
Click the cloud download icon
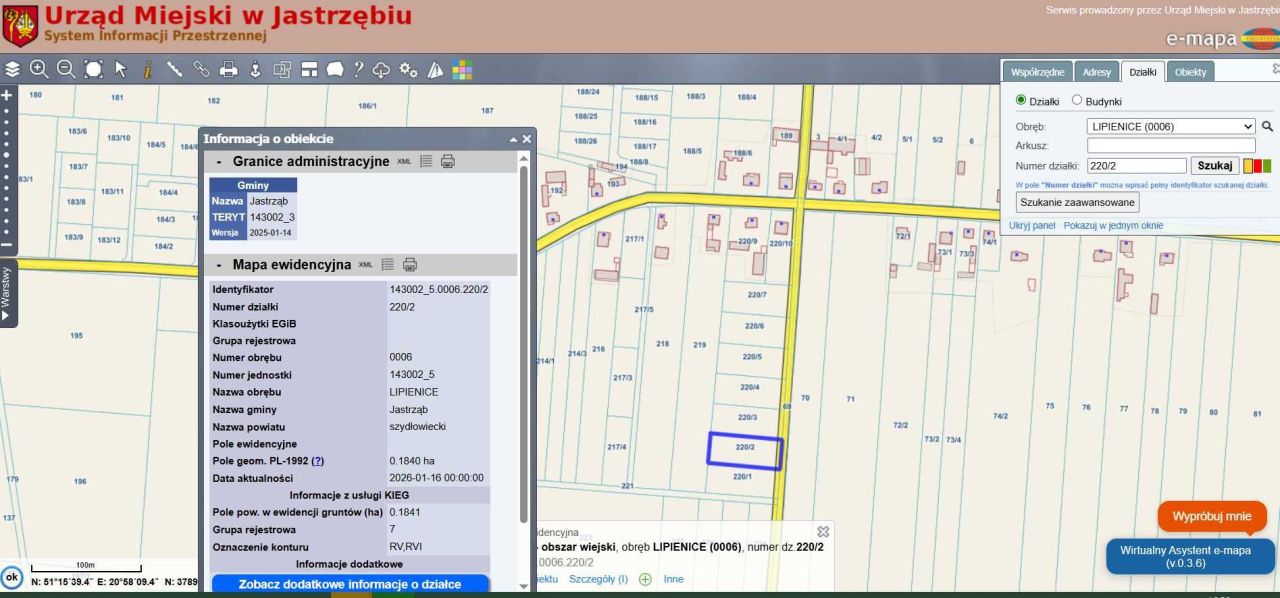pyautogui.click(x=382, y=70)
